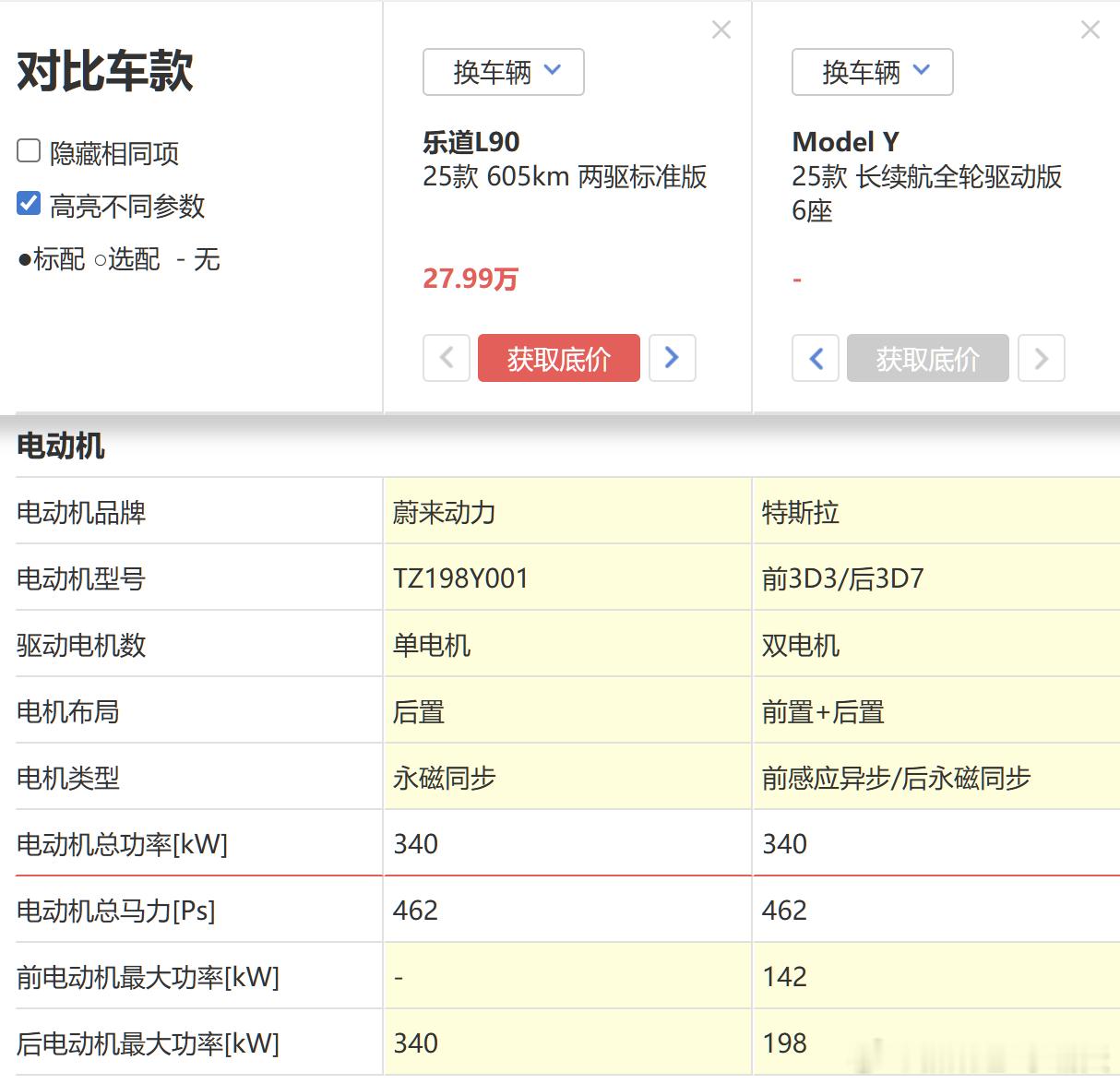This screenshot has width=1120, height=1084.
Task: Show previous trim arrow under 乐道L90
Action: [447, 358]
